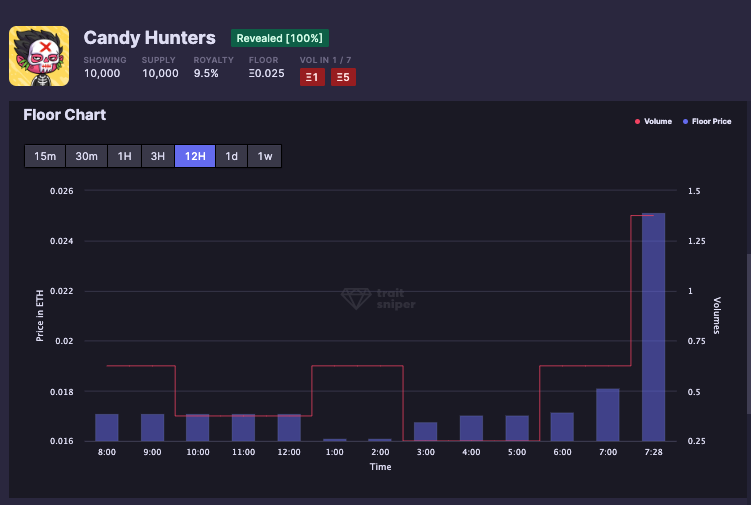Image resolution: width=751 pixels, height=505 pixels.
Task: Click the 0.026 price axis label
Action: tap(62, 191)
